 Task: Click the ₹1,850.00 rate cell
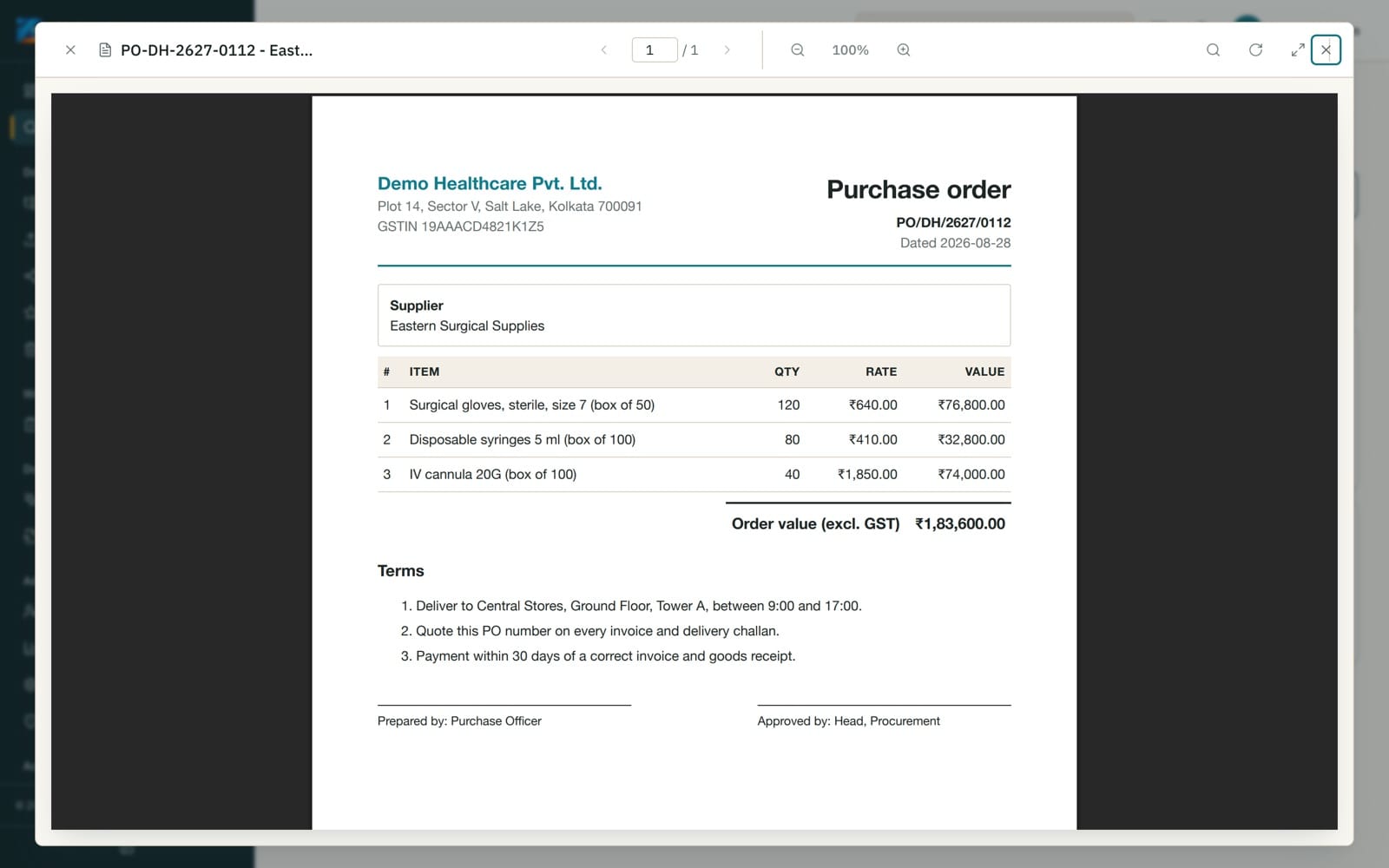click(x=867, y=475)
